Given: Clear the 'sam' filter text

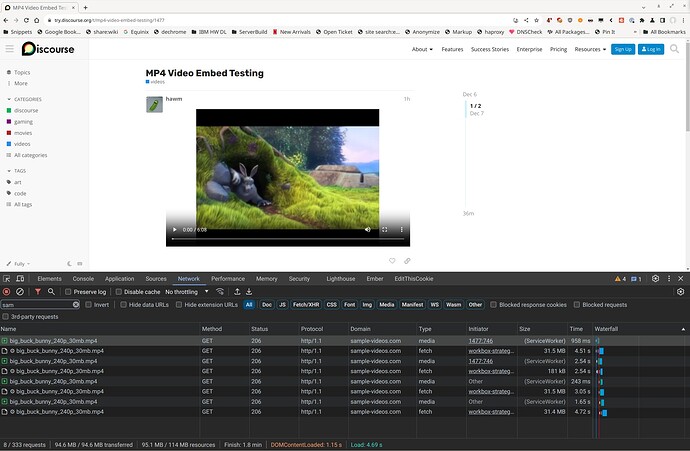Looking at the screenshot, I should coord(76,304).
